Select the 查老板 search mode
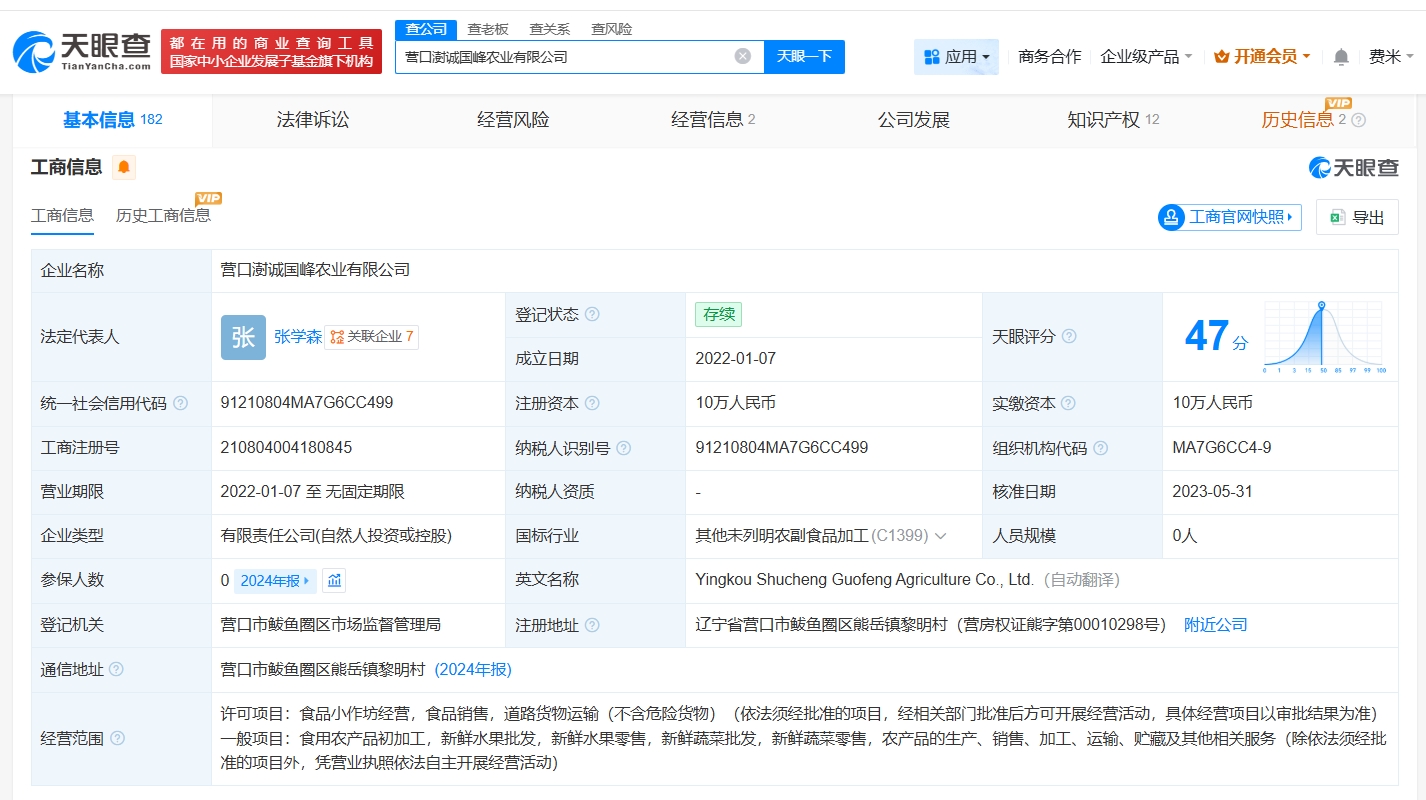Screen dimensions: 1426x800 [488, 29]
